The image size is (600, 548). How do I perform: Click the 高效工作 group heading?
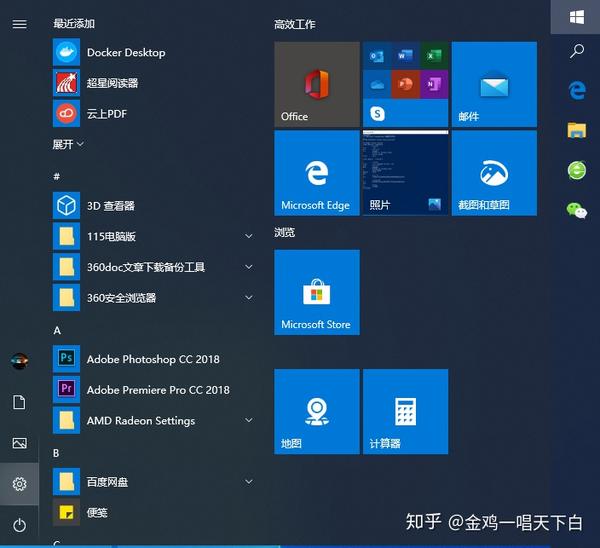coord(295,24)
